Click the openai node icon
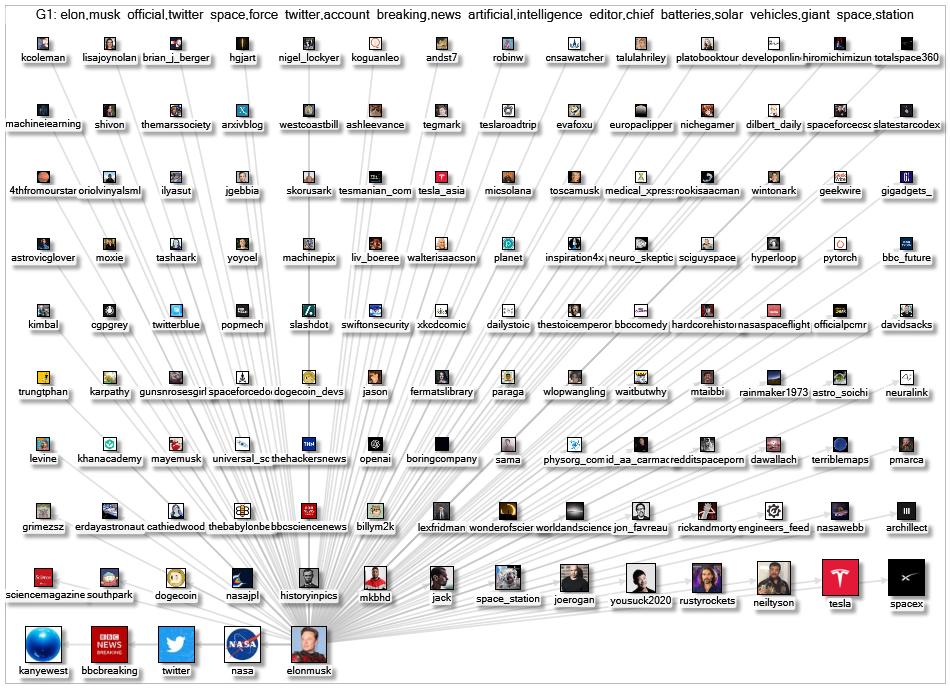Image resolution: width=950 pixels, height=688 pixels. click(375, 443)
